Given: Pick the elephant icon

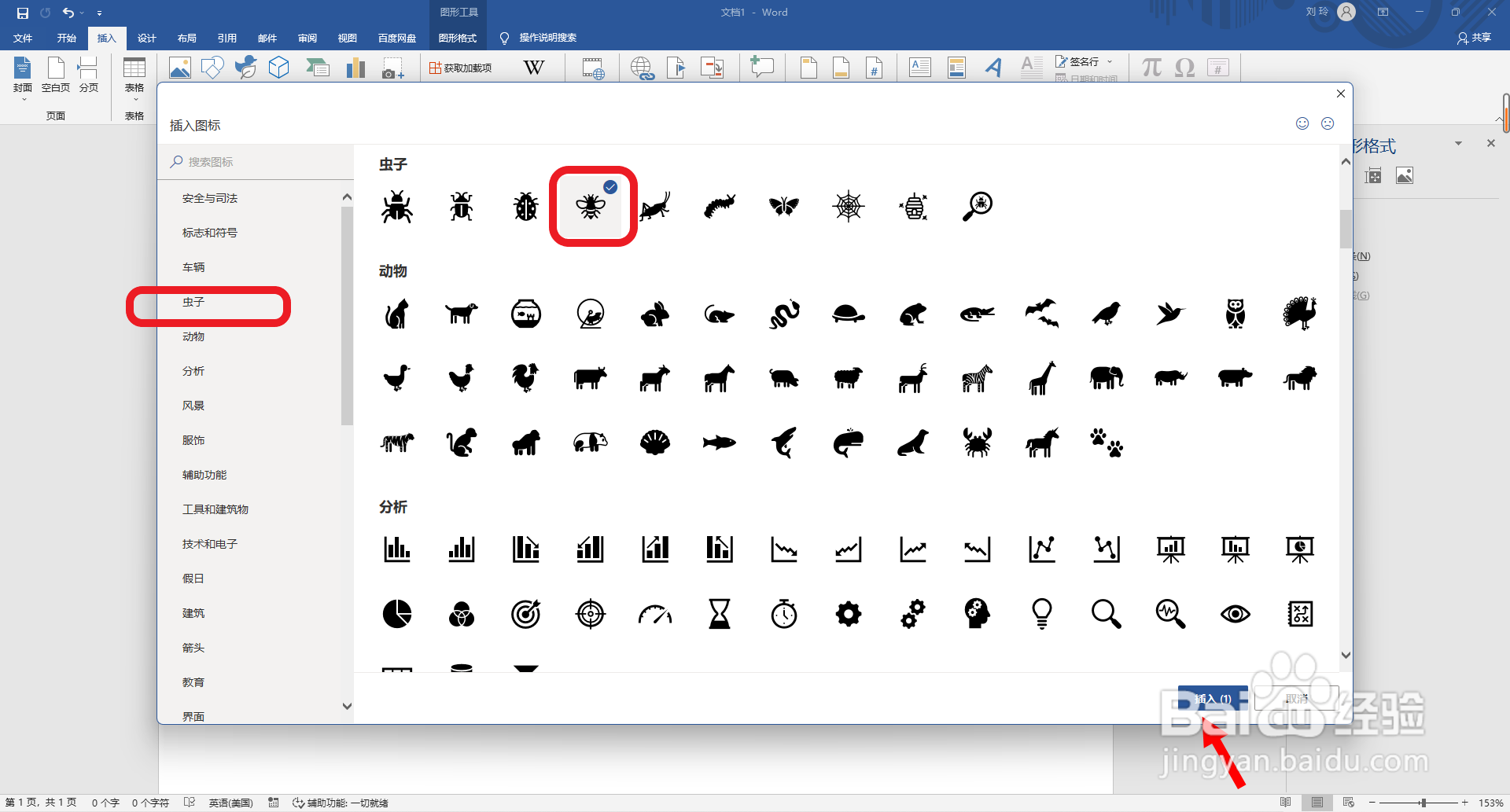Looking at the screenshot, I should point(1107,378).
